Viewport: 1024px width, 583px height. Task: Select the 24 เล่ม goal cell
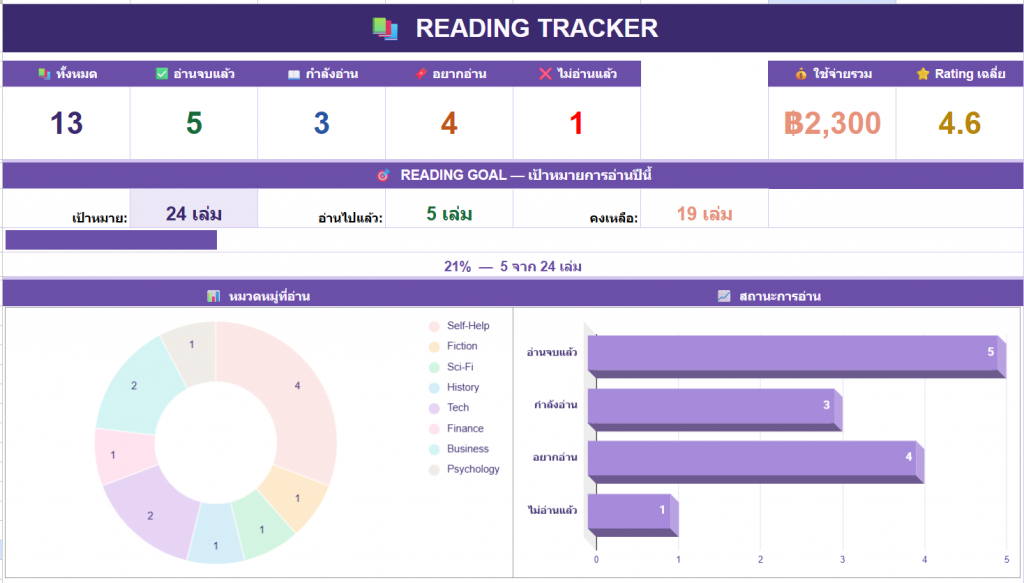point(194,213)
